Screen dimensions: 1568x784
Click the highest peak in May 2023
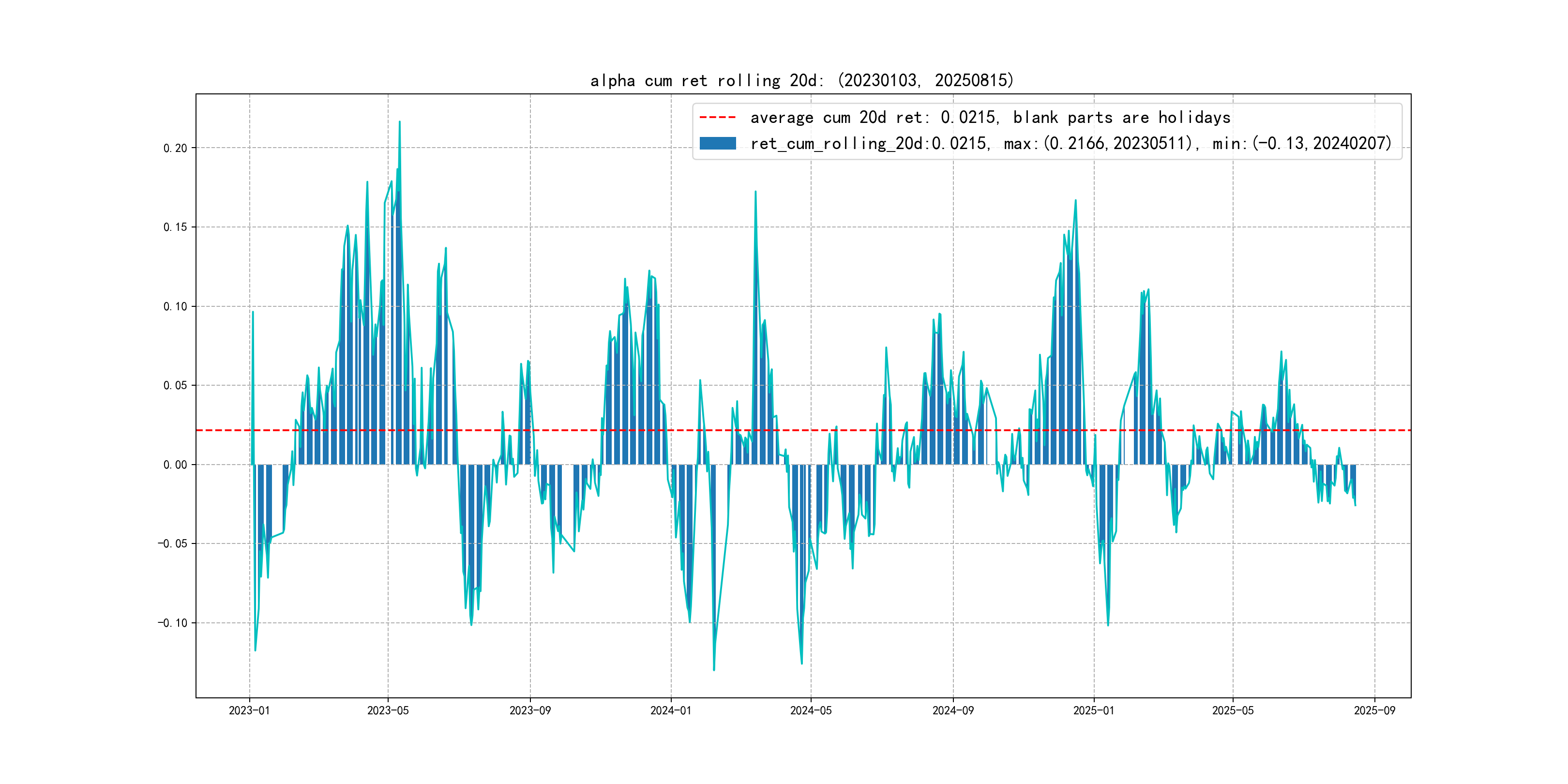pyautogui.click(x=399, y=122)
